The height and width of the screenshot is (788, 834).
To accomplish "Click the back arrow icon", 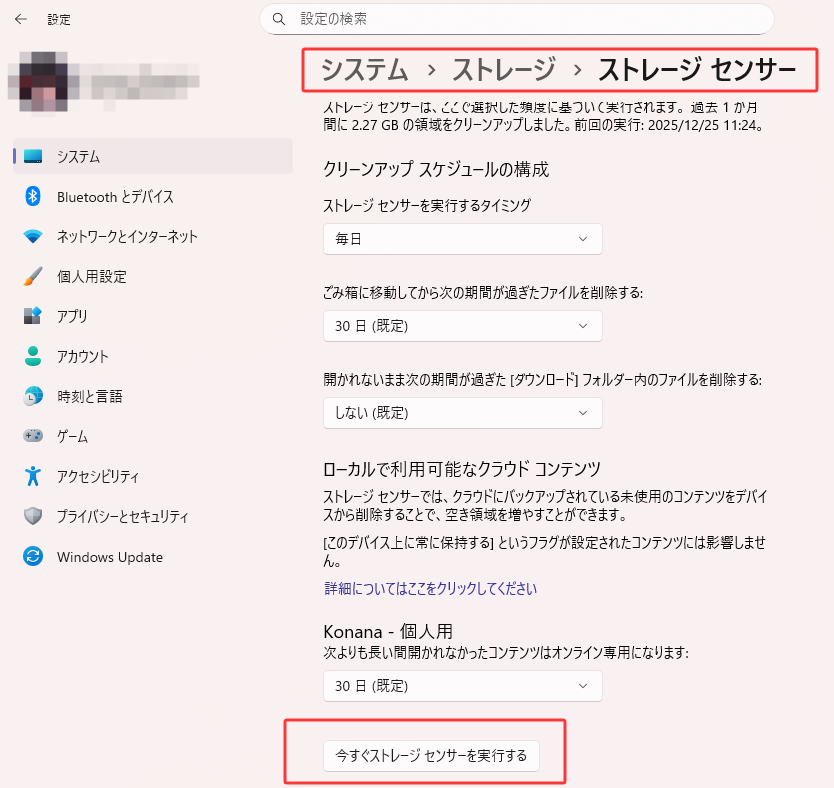I will coord(20,19).
